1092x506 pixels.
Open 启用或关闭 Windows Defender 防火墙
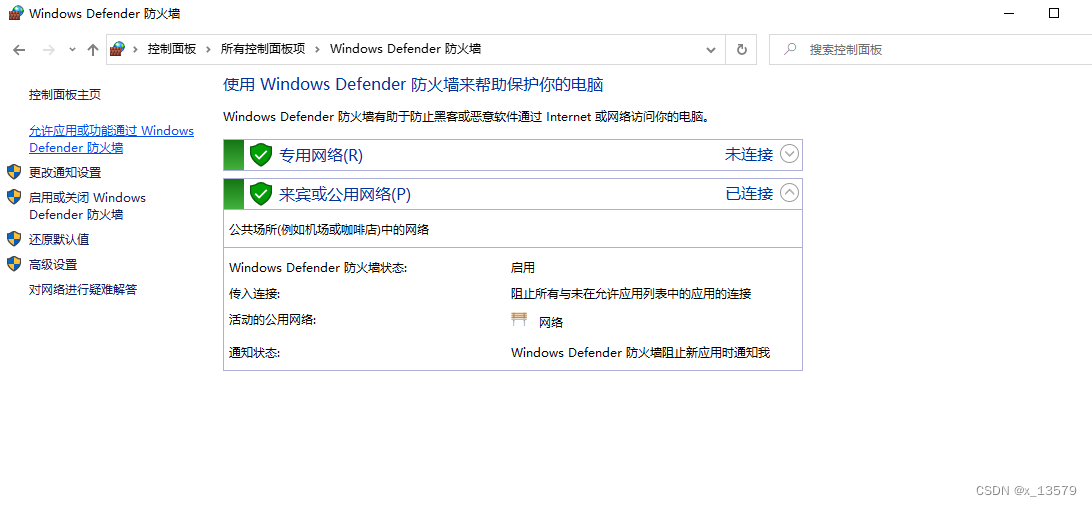(87, 206)
